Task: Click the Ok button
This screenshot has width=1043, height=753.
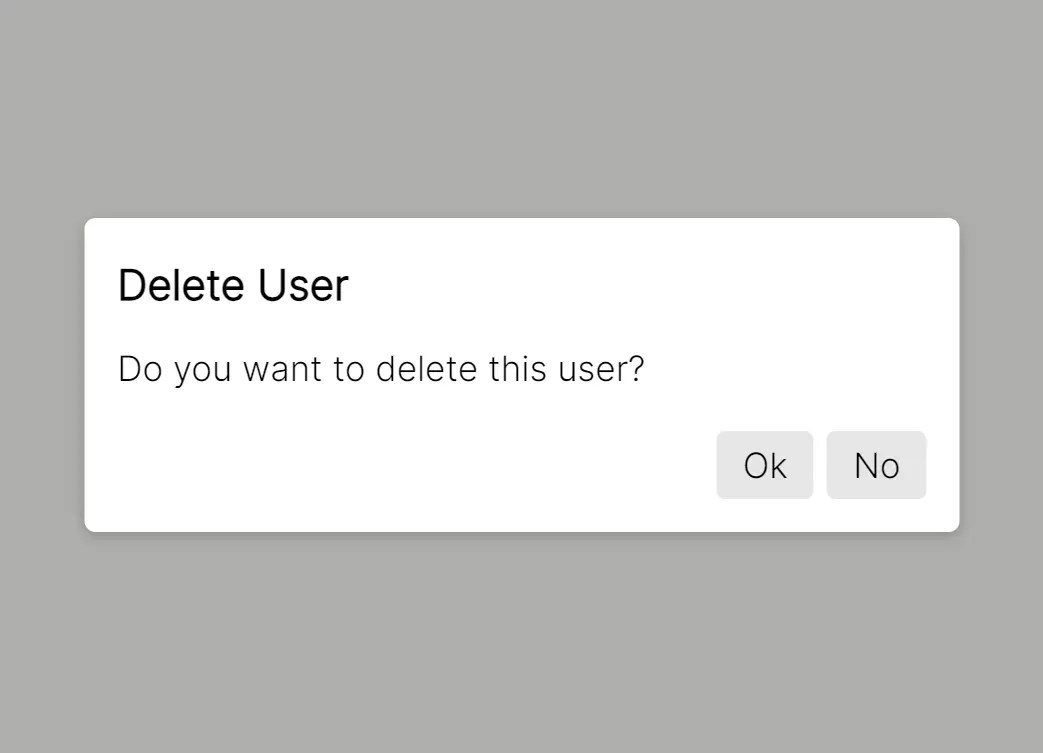Action: point(764,465)
